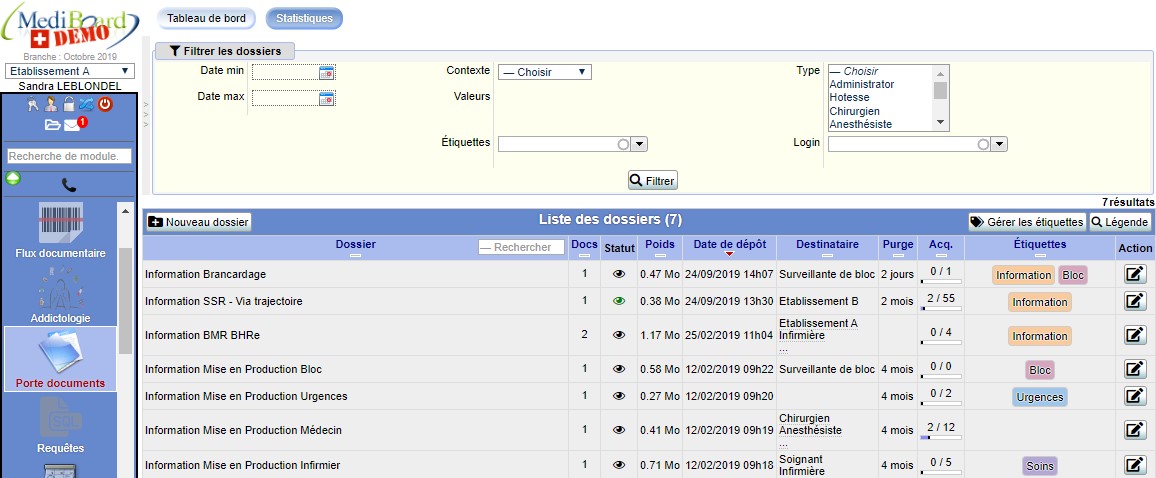Expand the Étiquettes filter dropdown arrow
This screenshot has width=1156, height=478.
640,144
